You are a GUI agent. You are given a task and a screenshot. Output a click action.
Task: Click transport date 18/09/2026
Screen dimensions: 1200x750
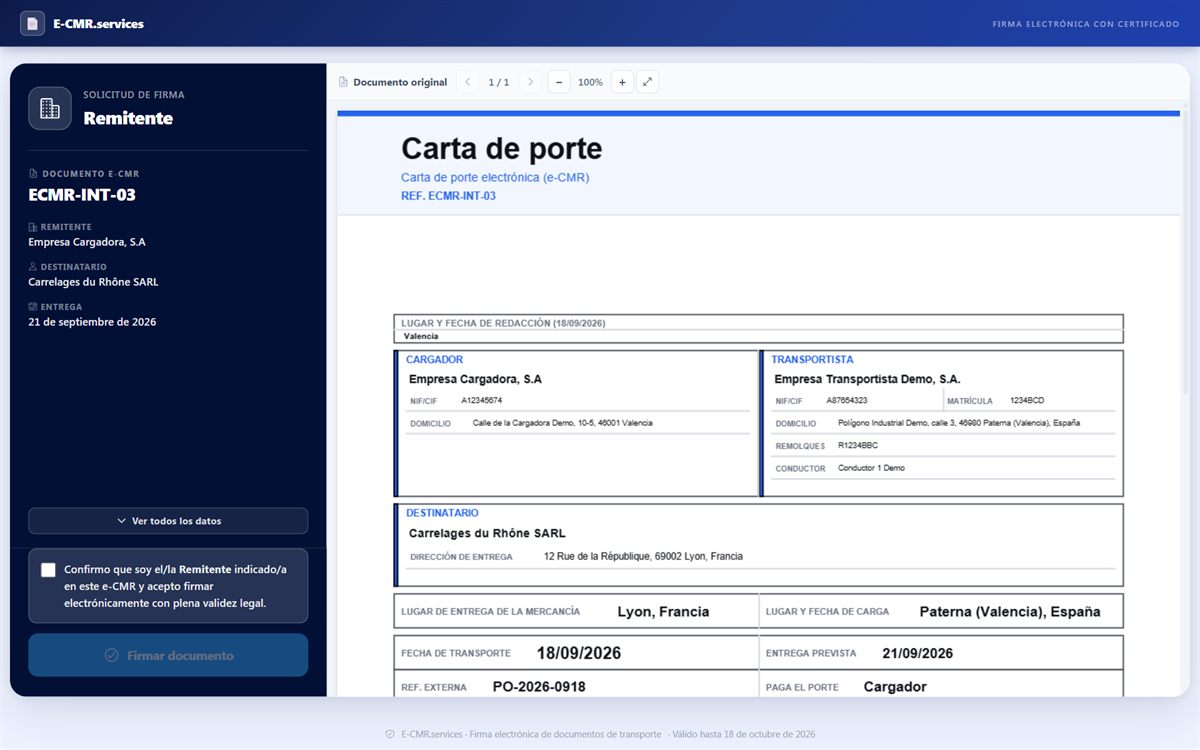tap(579, 653)
